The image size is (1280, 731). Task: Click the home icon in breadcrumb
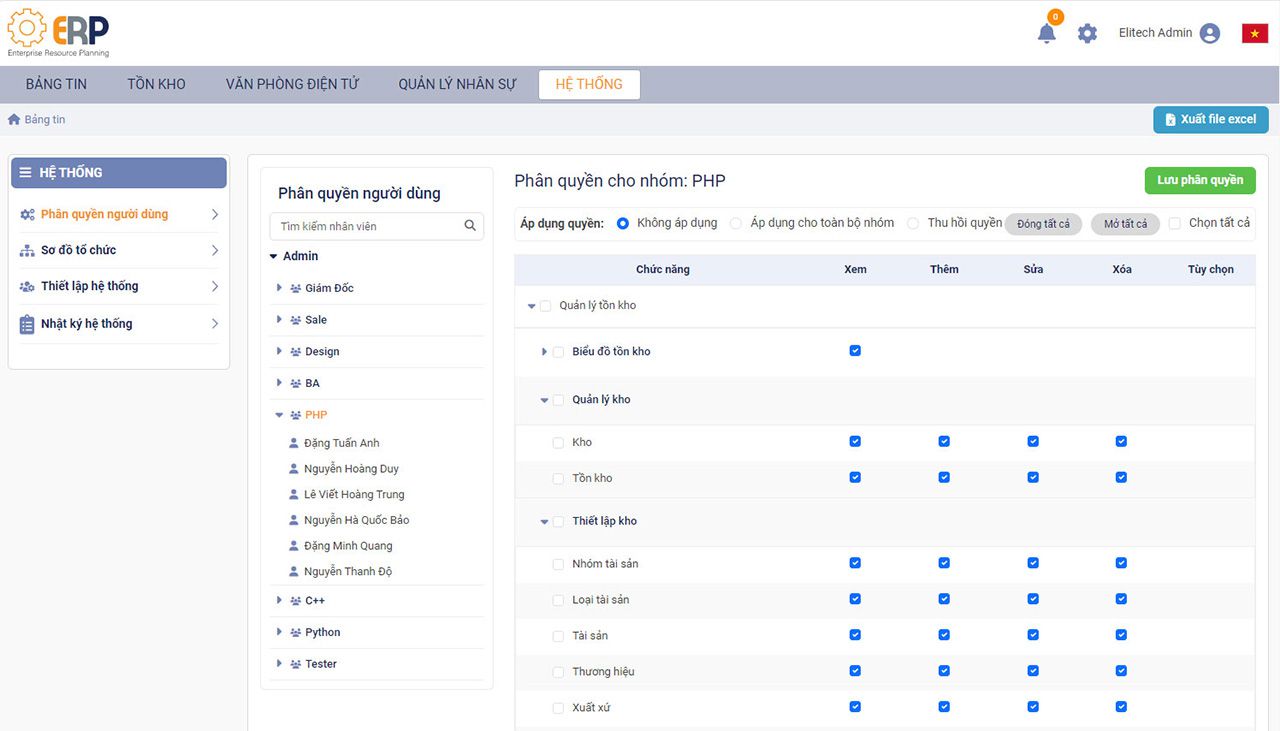[x=14, y=119]
